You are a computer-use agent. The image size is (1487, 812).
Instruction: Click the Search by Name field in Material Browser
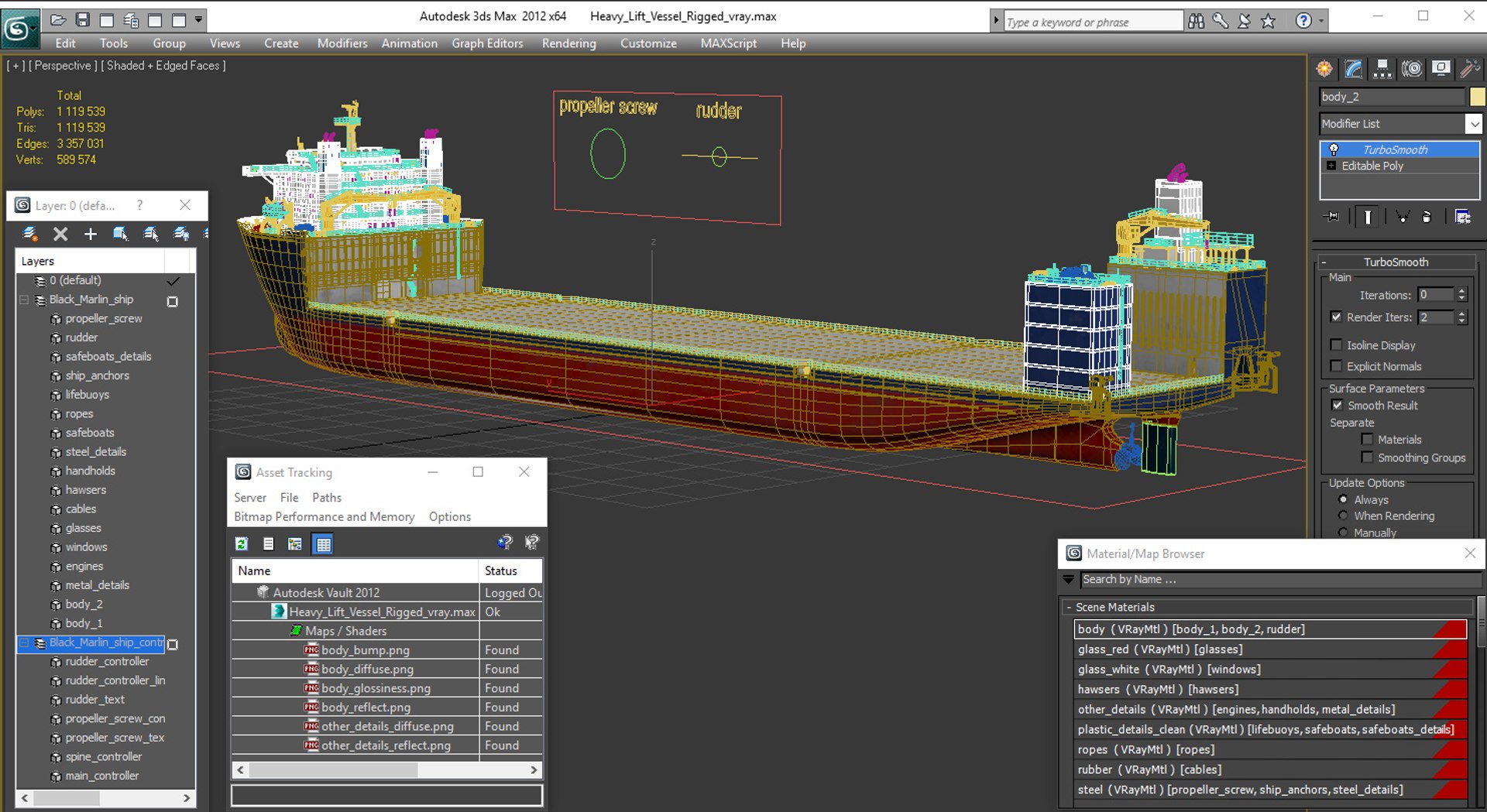click(1280, 579)
